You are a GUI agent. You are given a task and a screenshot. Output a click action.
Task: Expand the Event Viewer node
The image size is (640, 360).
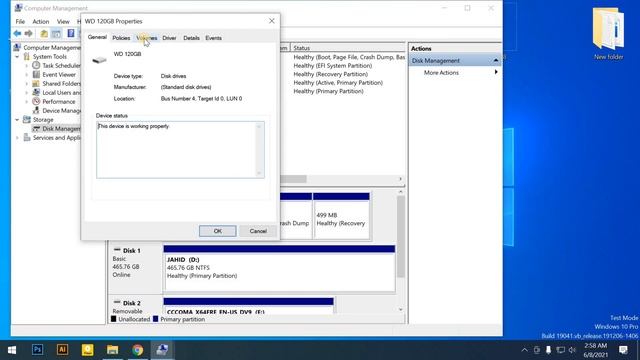27,75
